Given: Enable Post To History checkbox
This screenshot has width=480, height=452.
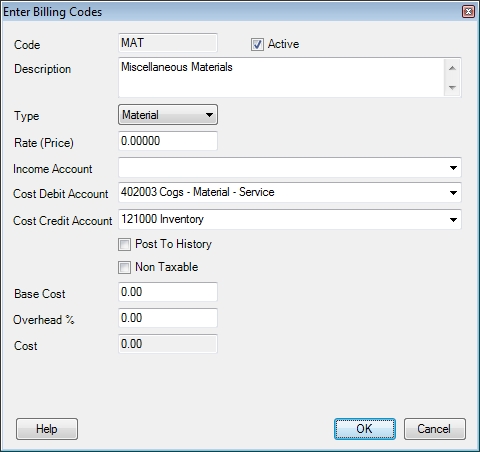Looking at the screenshot, I should (x=124, y=244).
